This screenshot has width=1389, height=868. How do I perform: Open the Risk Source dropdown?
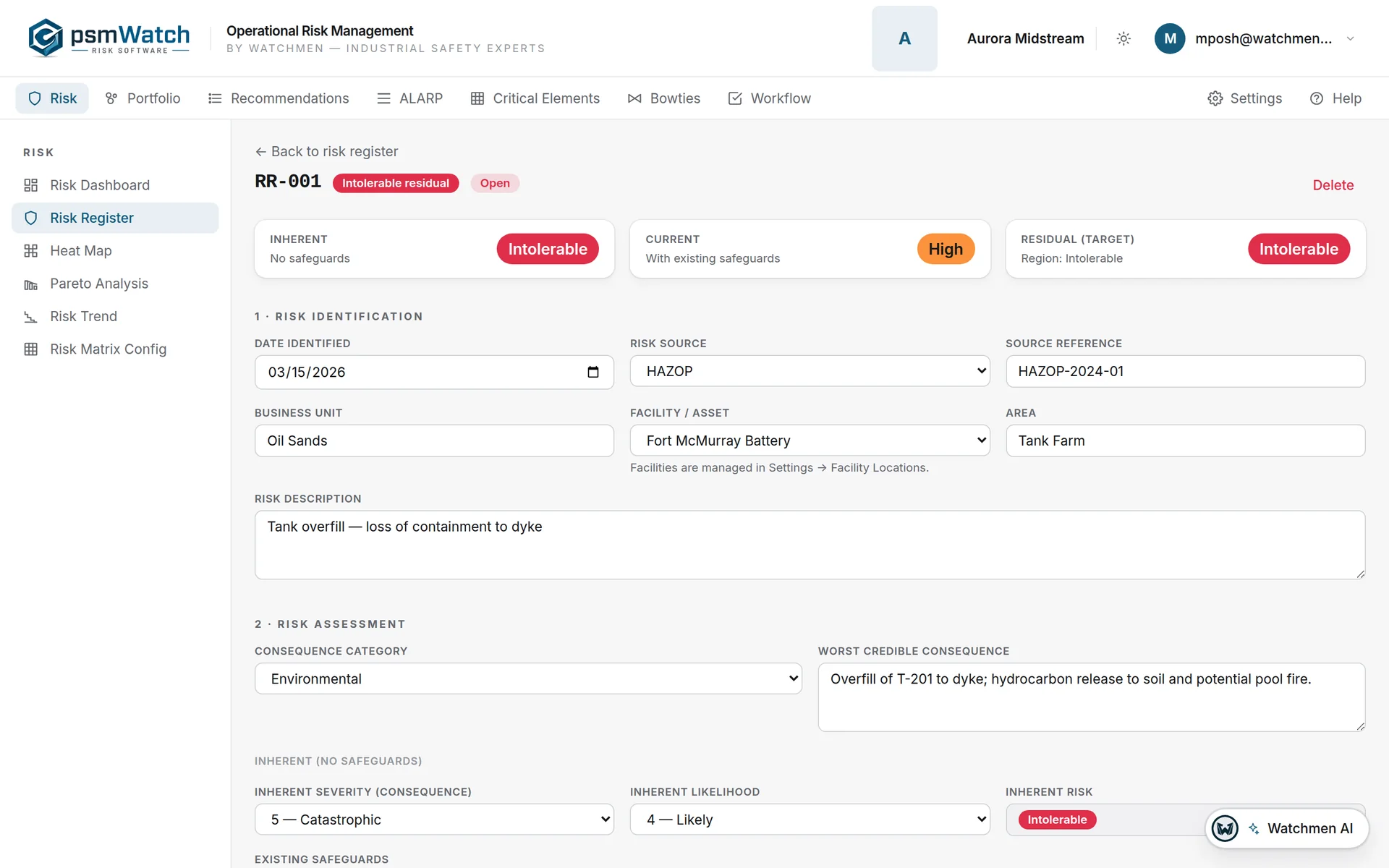coord(810,371)
